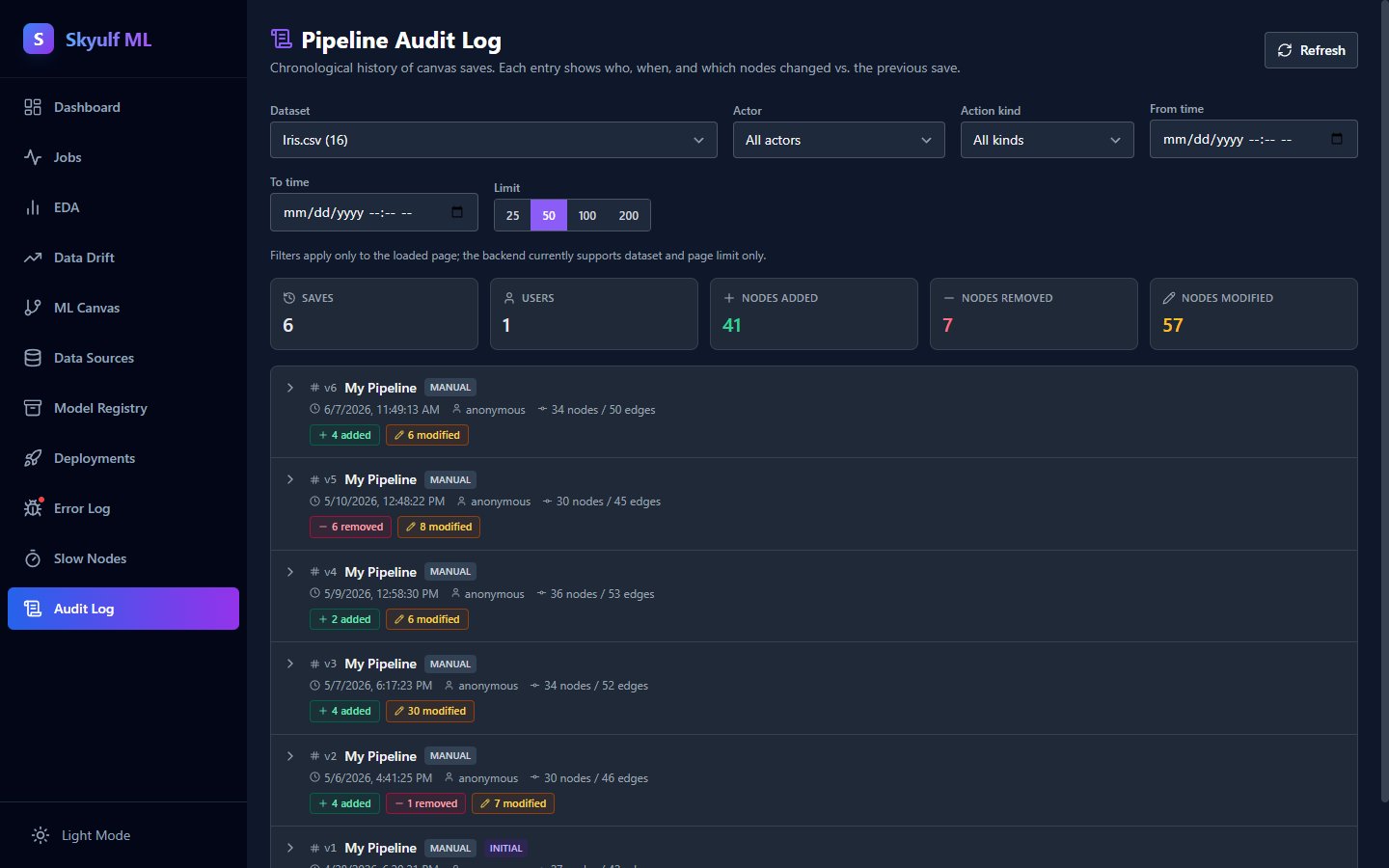The image size is (1389, 868).
Task: Click the From time date field
Action: (1254, 139)
